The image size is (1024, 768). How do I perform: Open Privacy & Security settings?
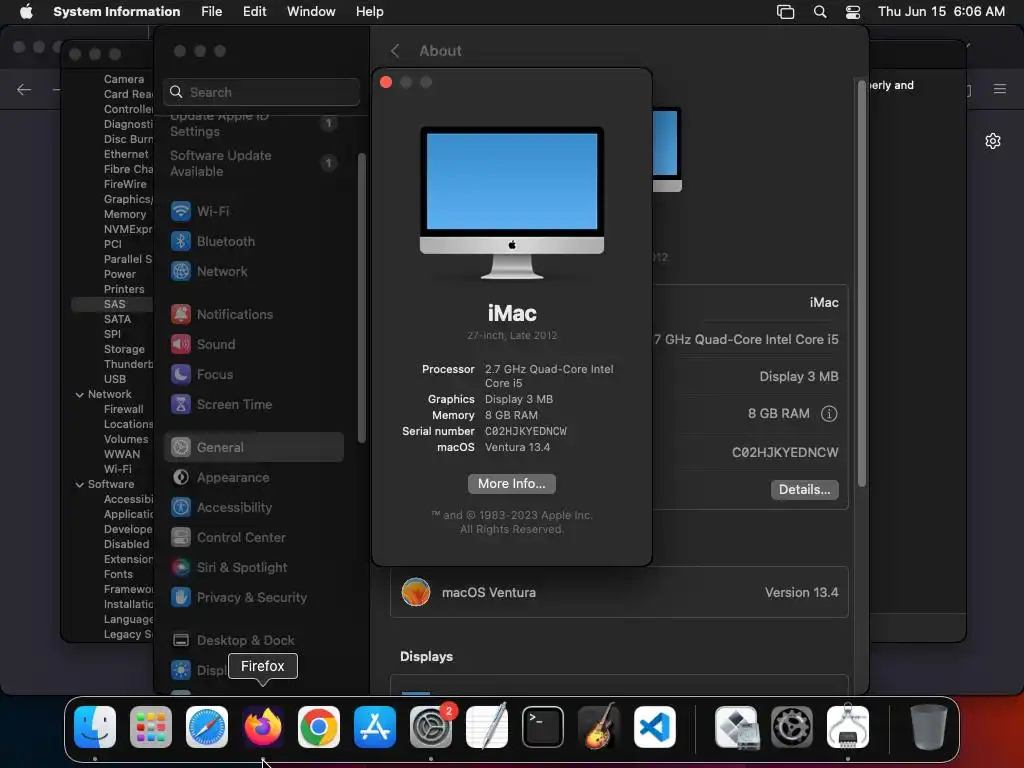[x=254, y=598]
